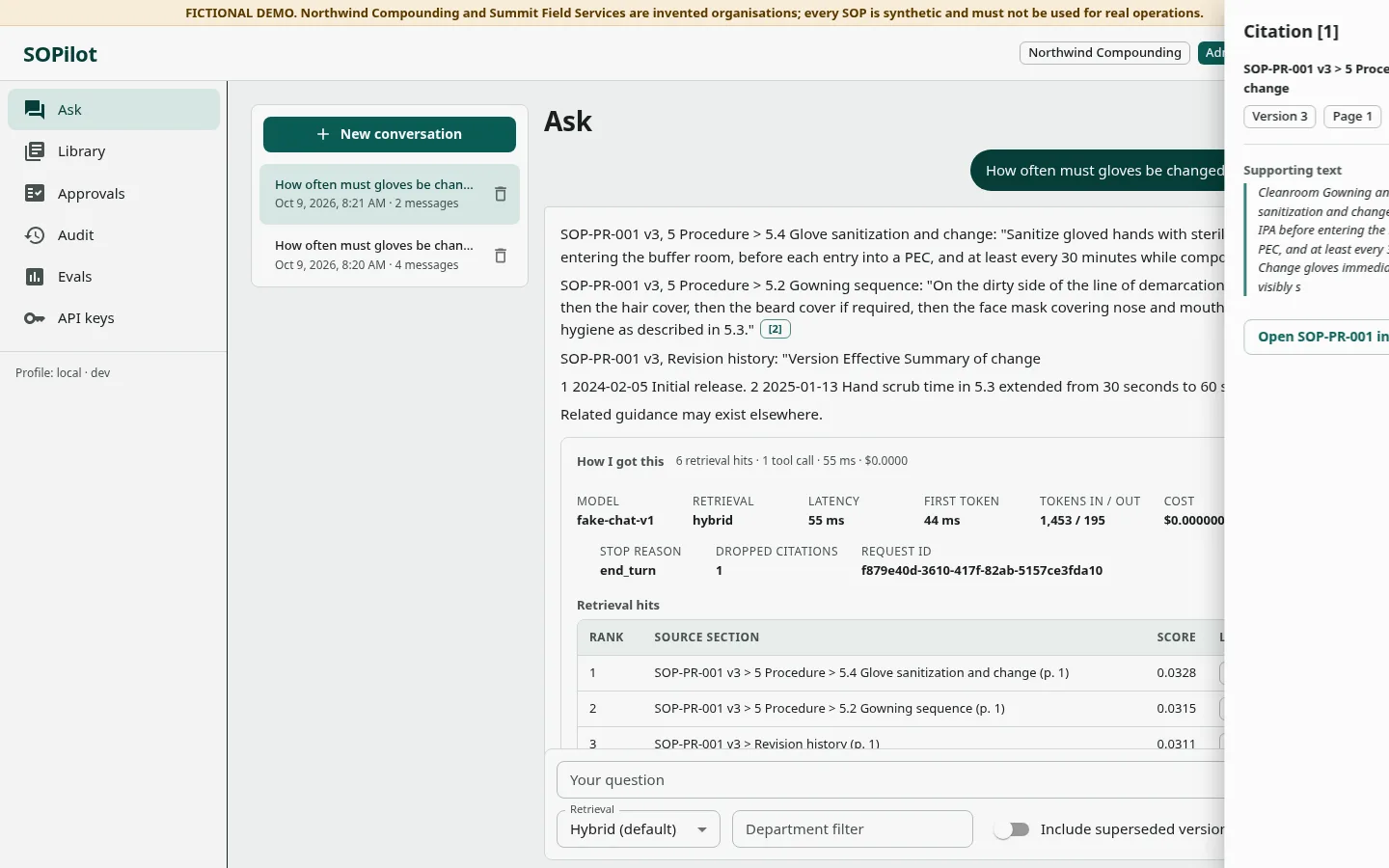This screenshot has width=1389, height=868.
Task: Click the SOPilot logo text
Action: [x=60, y=54]
